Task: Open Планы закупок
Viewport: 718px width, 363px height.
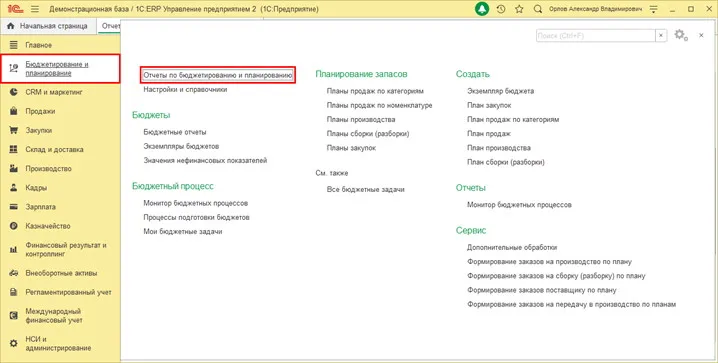Action: click(x=351, y=148)
